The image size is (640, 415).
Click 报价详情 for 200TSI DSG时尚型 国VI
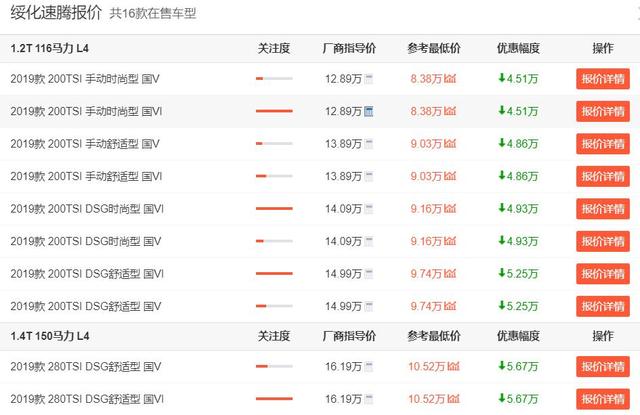click(x=603, y=209)
